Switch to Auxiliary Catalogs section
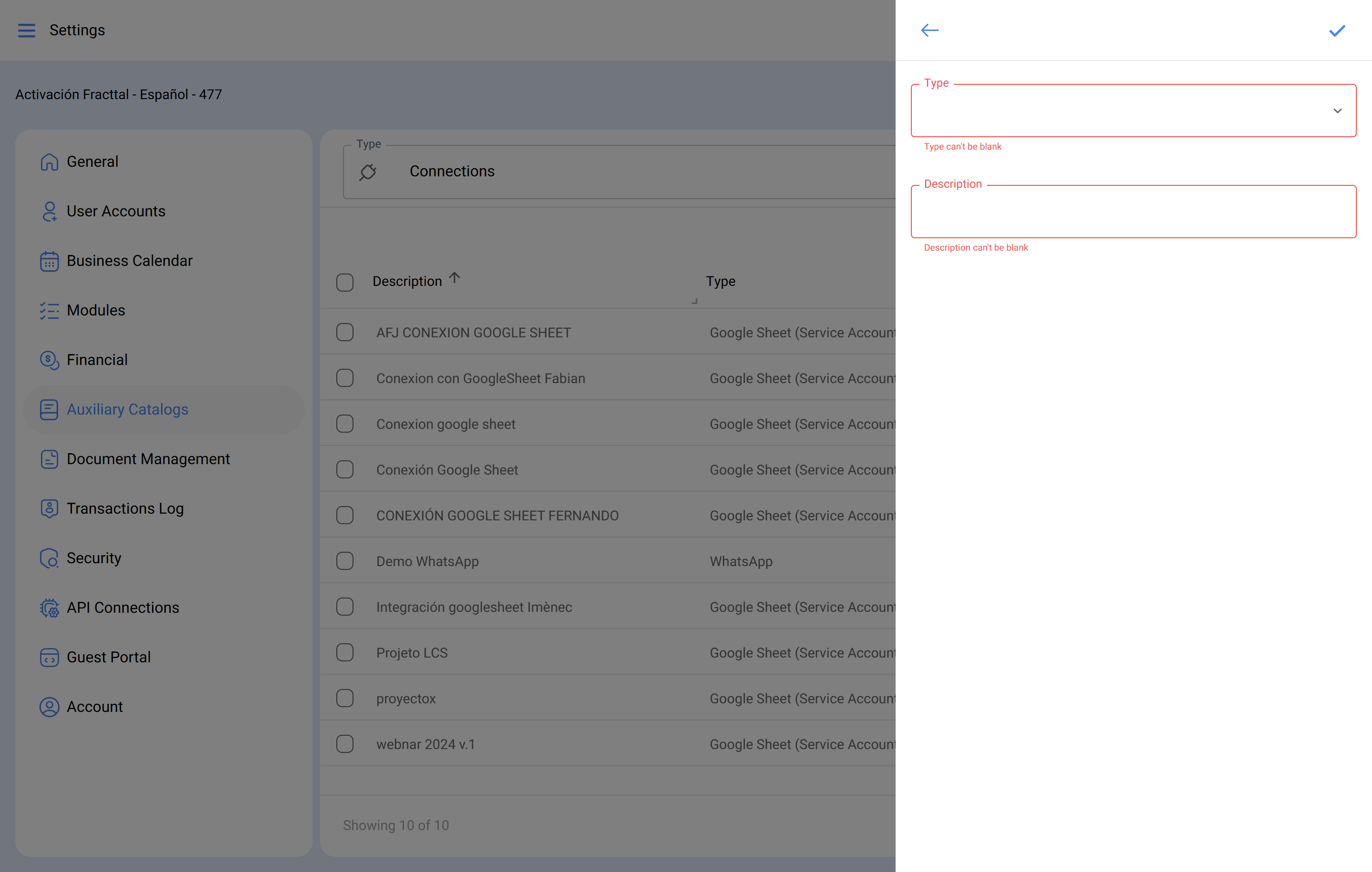 (x=127, y=409)
